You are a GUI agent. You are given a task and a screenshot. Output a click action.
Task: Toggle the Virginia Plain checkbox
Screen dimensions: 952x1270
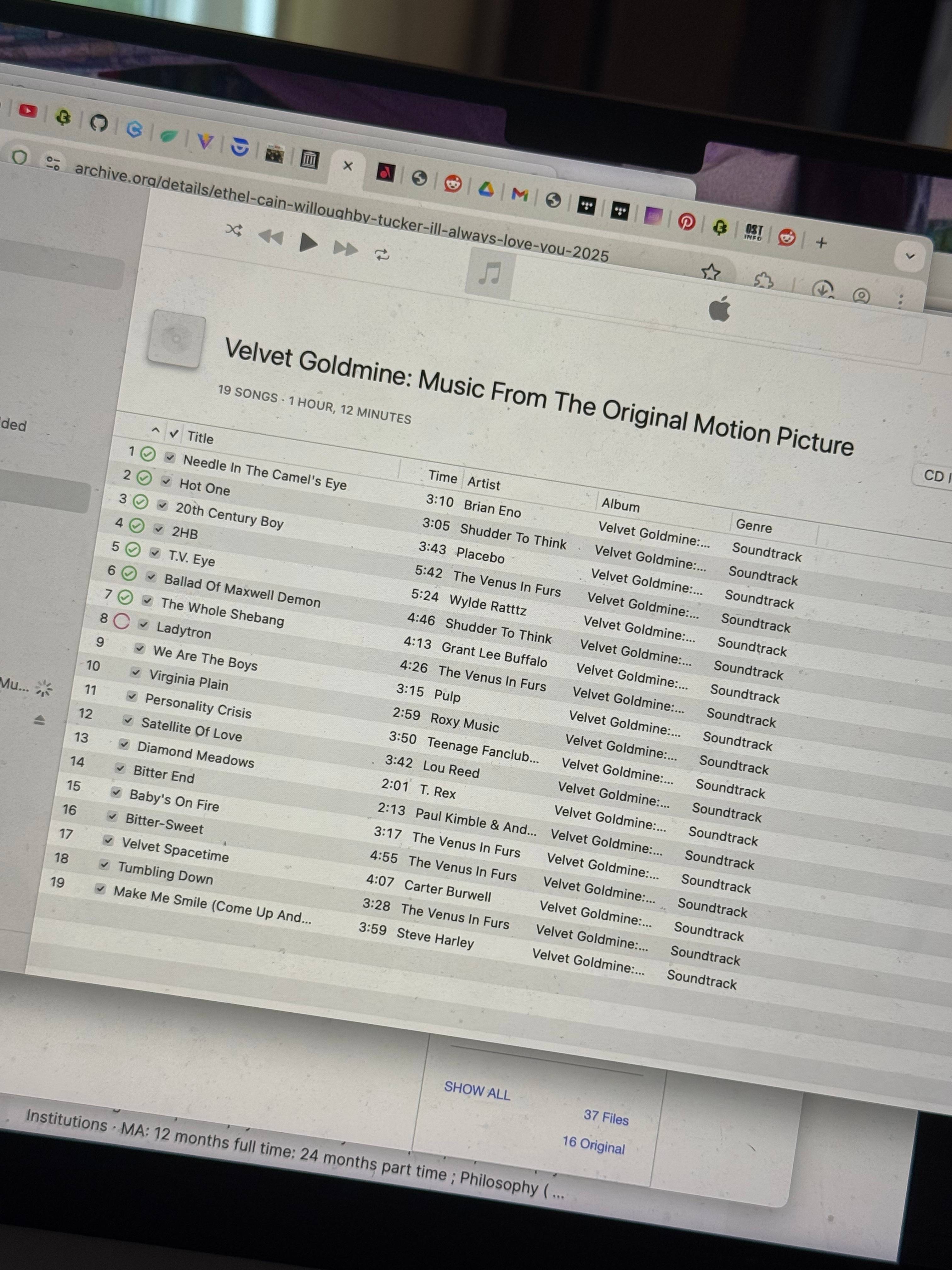click(136, 672)
